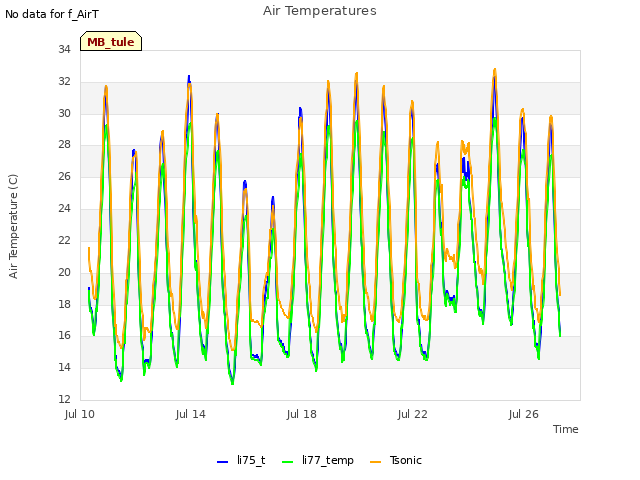Viewport: 640px width, 480px height.
Task: Click the Jul 10 x-axis tick label
Action: pyautogui.click(x=80, y=414)
